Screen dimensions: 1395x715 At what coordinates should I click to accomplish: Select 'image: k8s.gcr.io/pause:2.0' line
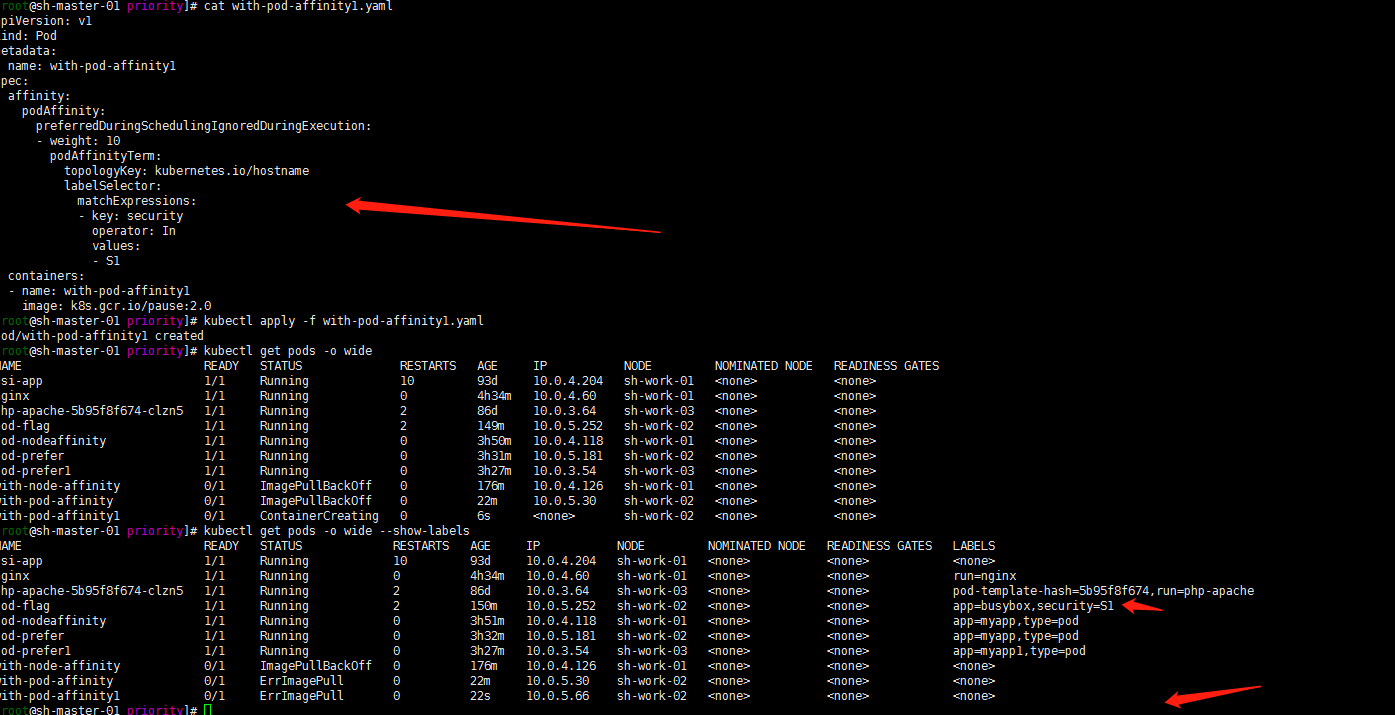pyautogui.click(x=117, y=306)
